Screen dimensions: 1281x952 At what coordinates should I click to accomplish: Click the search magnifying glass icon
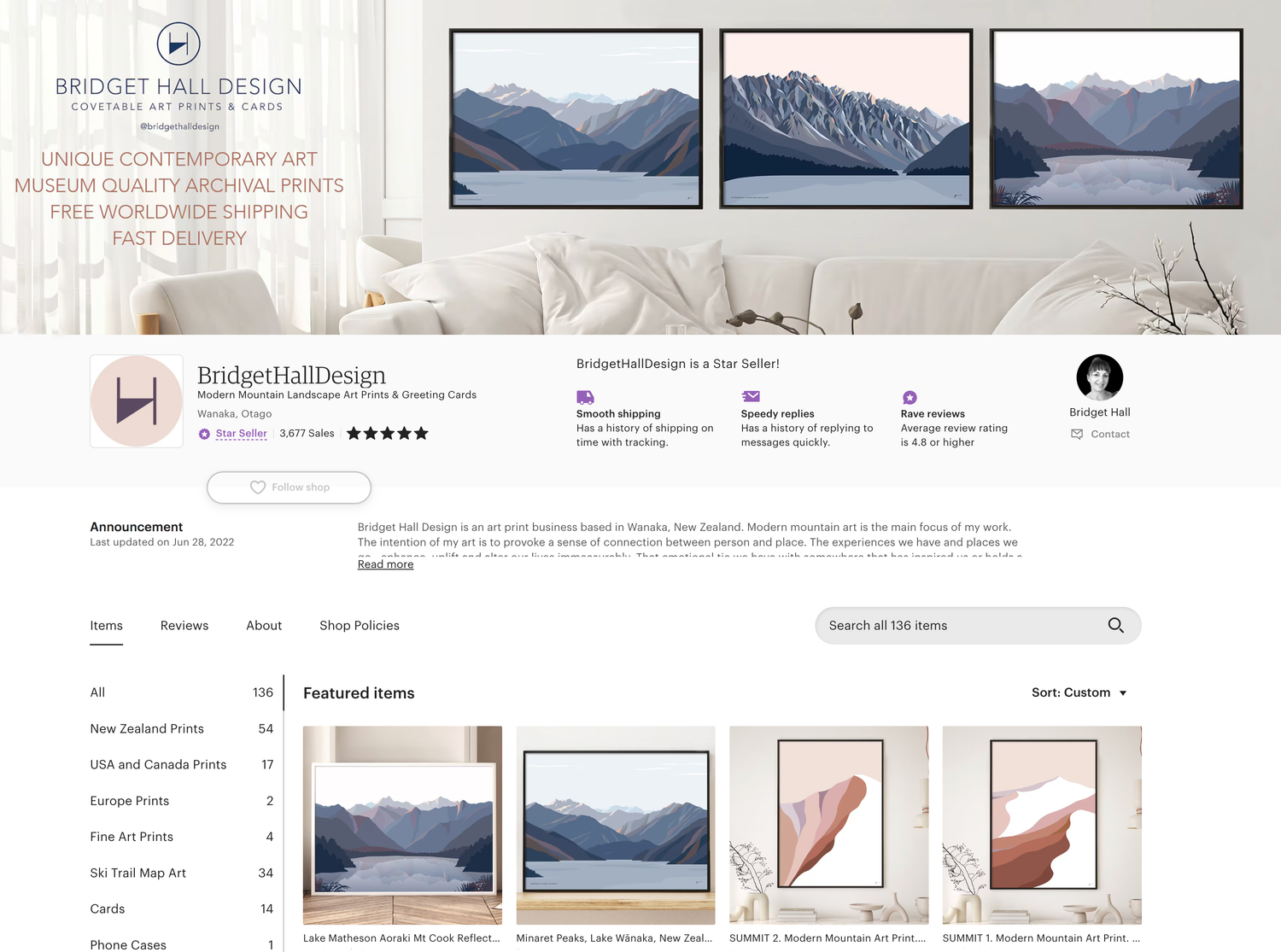[1115, 625]
